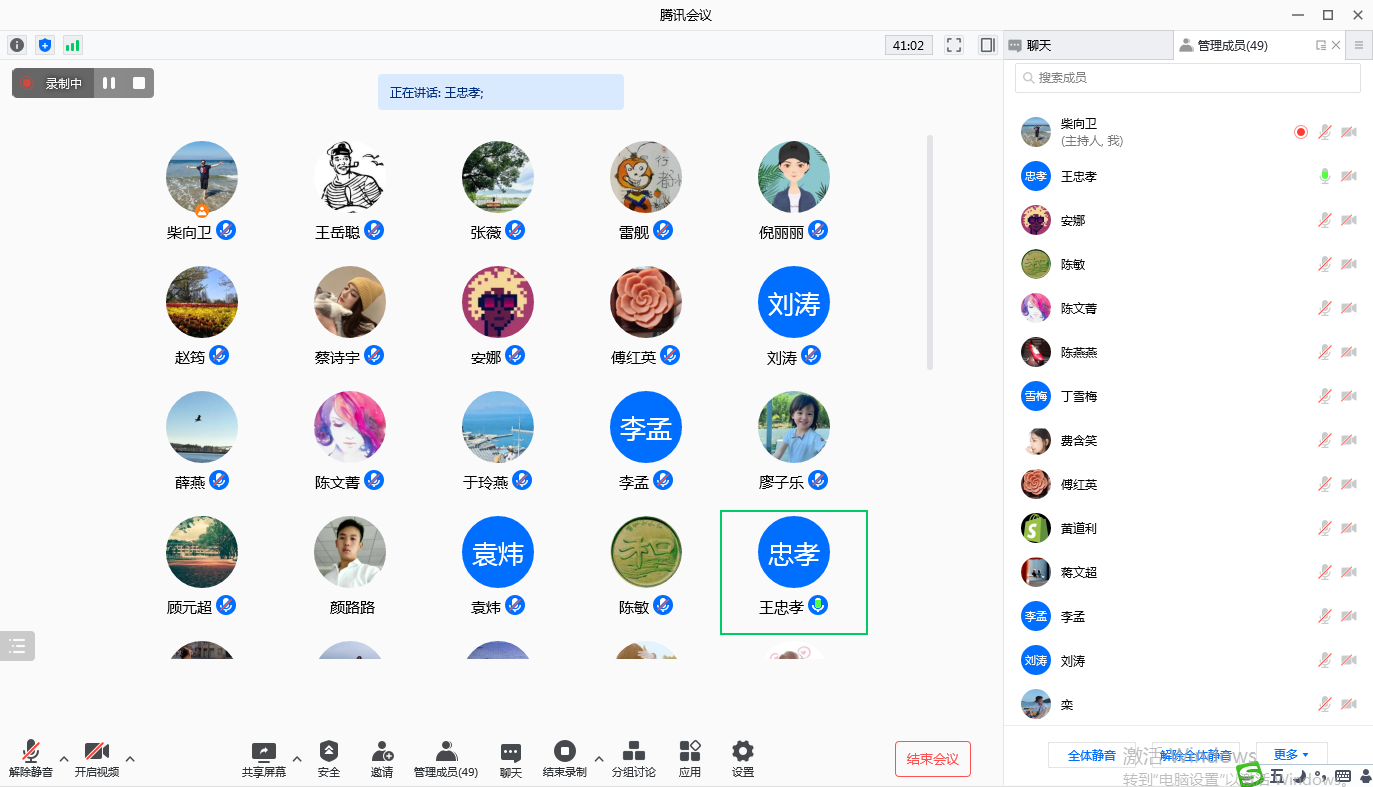The width and height of the screenshot is (1373, 787).
Task: Click the network signal strength icon
Action: tap(73, 45)
